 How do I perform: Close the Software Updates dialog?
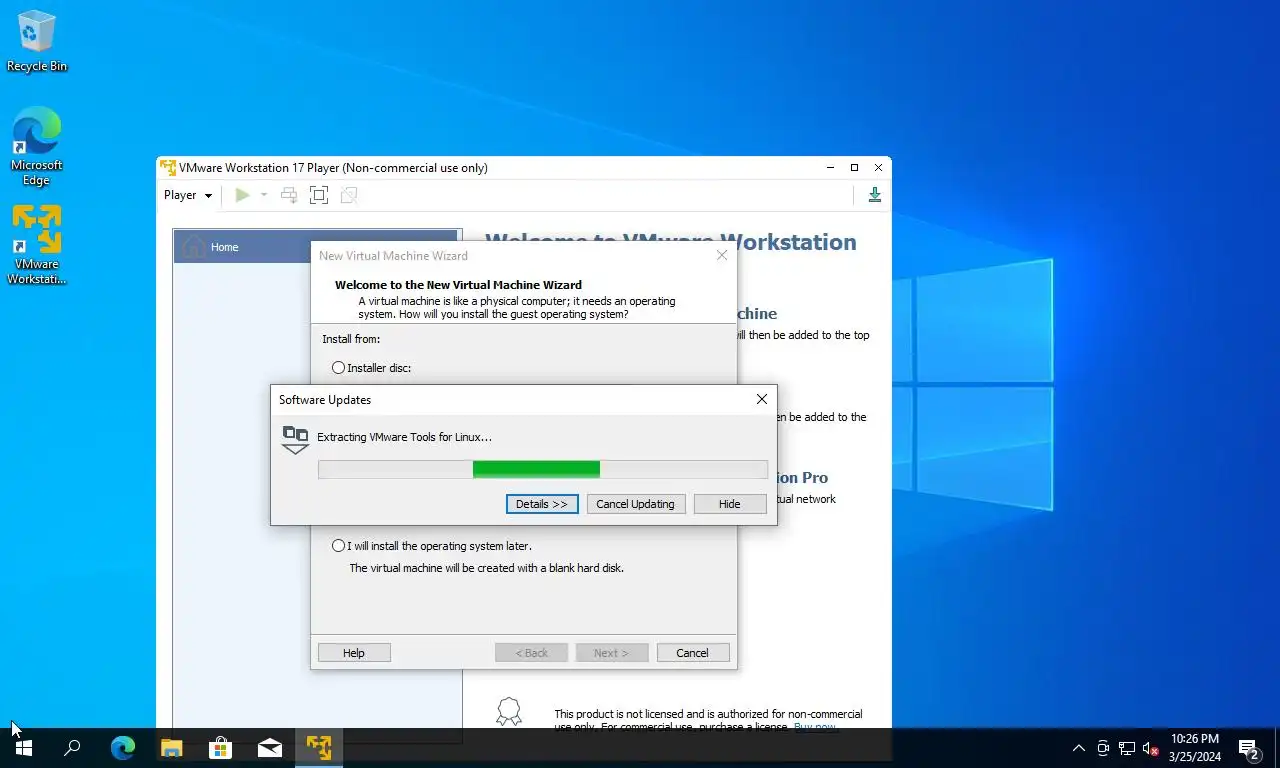(x=761, y=399)
